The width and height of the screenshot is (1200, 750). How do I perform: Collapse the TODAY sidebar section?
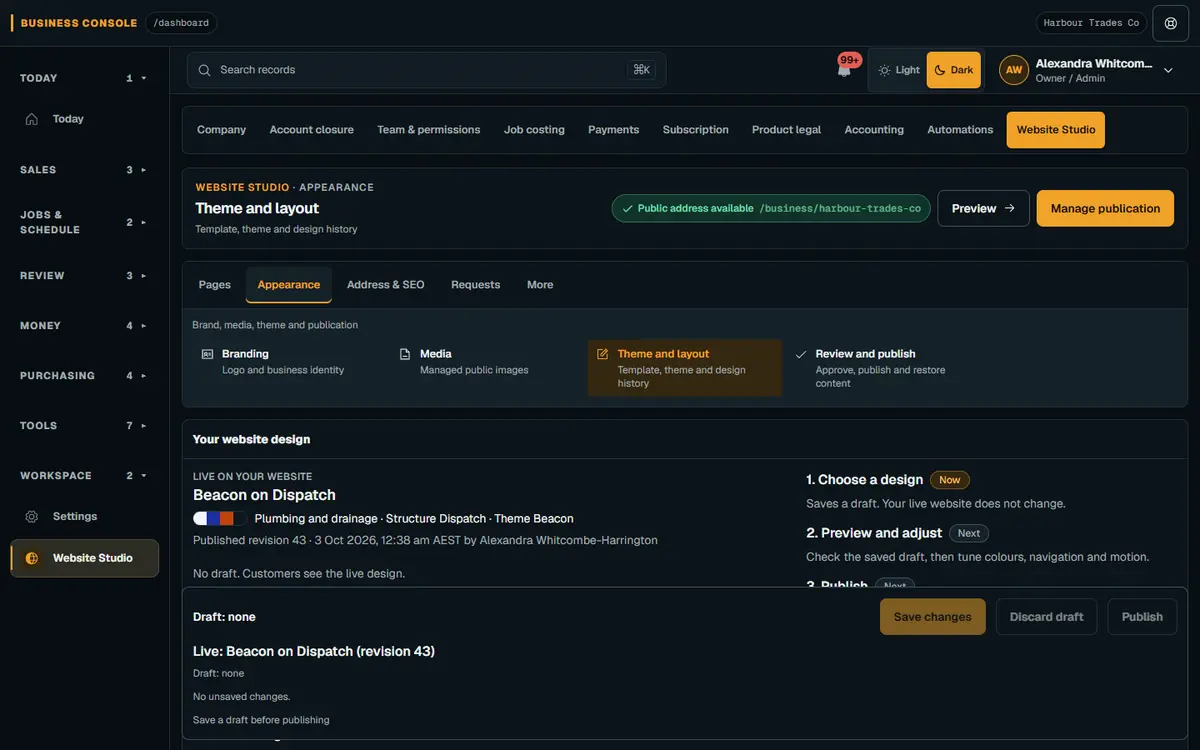(85, 78)
